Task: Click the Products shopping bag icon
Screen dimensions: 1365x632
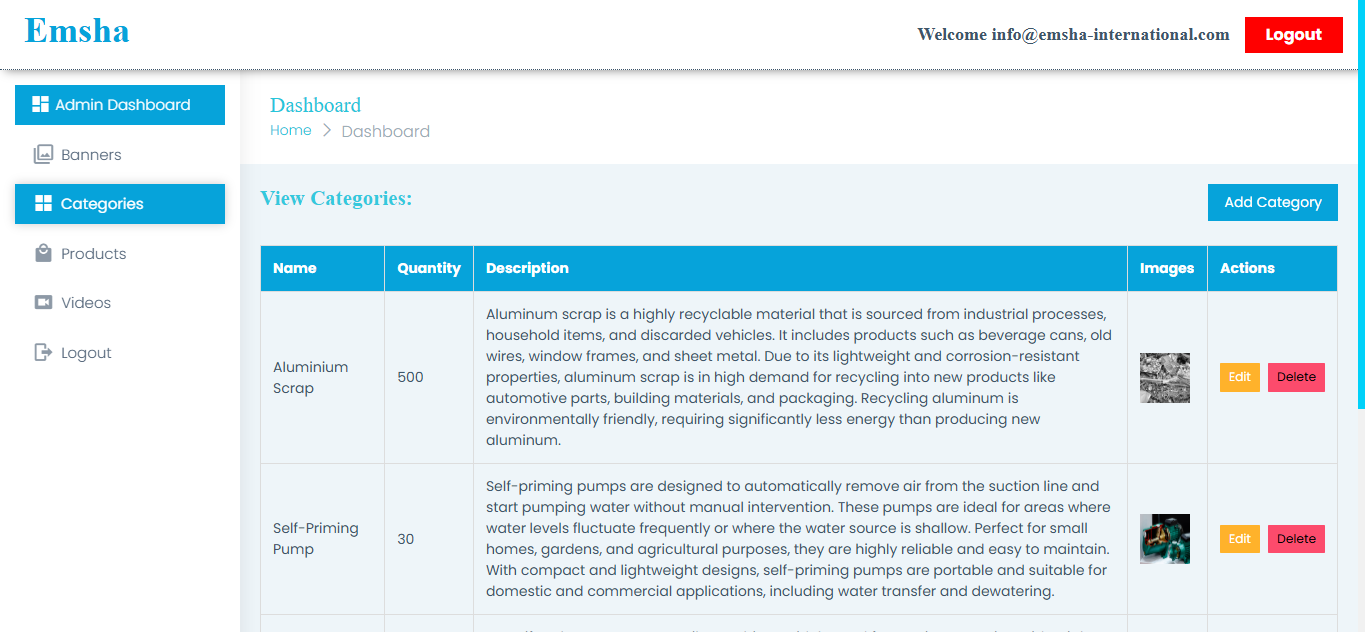Action: point(43,254)
